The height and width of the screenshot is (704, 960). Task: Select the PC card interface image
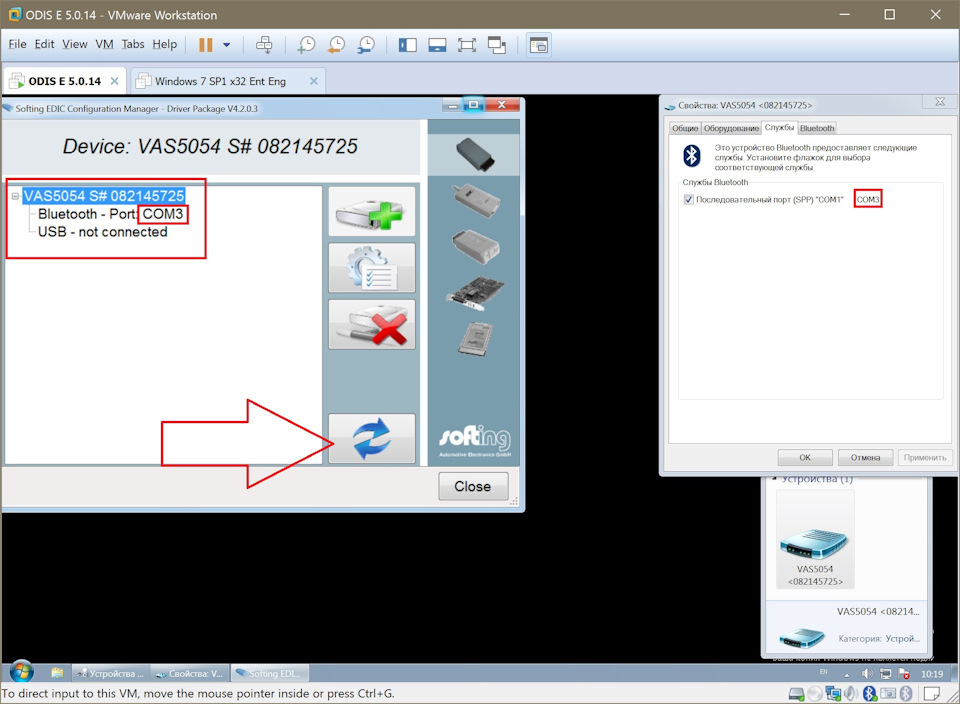(476, 339)
